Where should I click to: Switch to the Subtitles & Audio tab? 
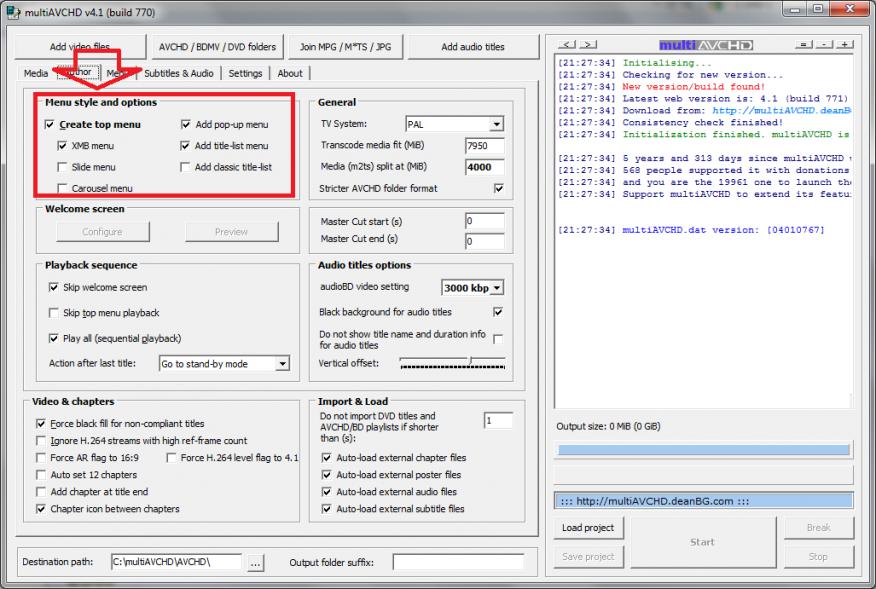point(179,73)
